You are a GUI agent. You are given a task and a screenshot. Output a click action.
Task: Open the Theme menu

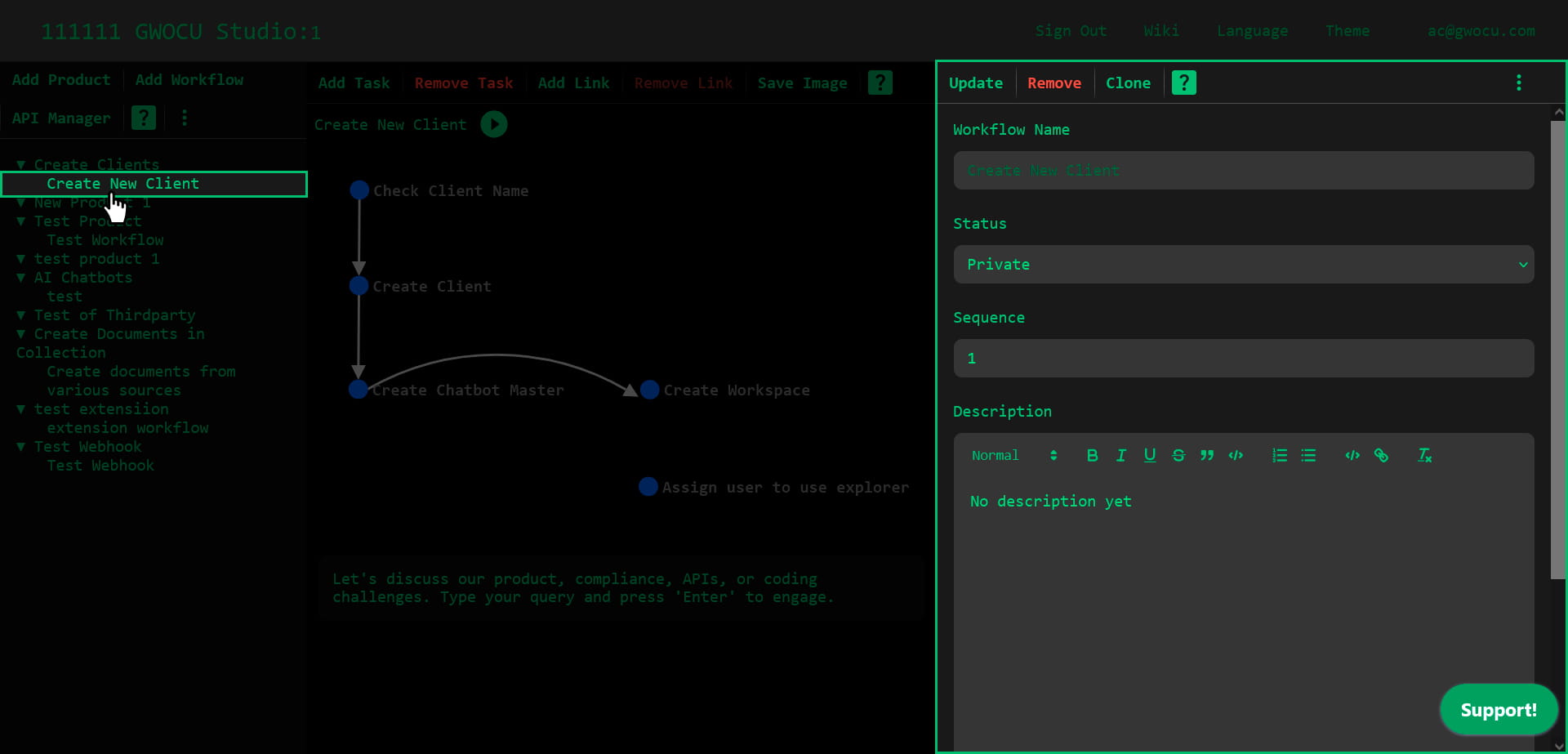click(1347, 31)
